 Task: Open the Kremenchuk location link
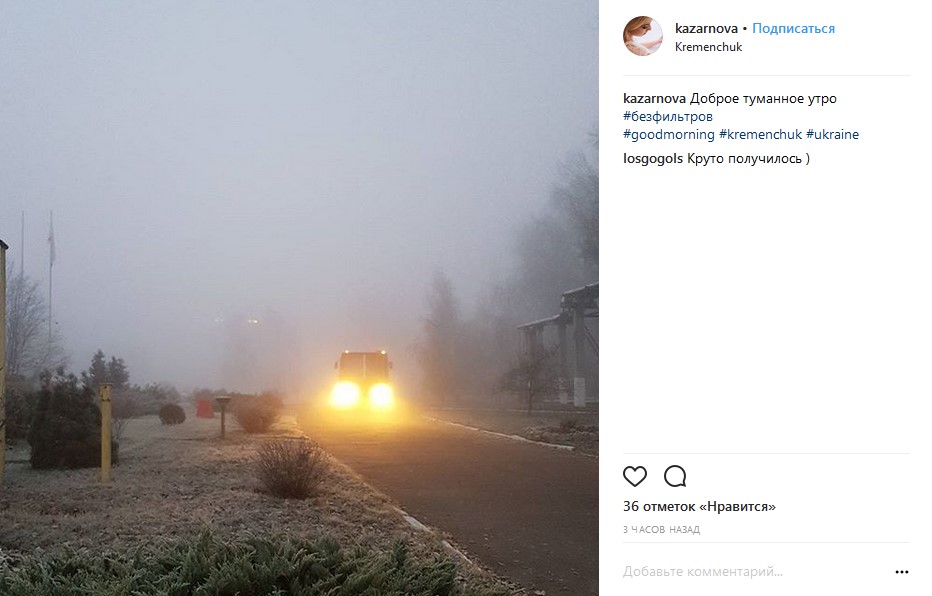coord(709,47)
